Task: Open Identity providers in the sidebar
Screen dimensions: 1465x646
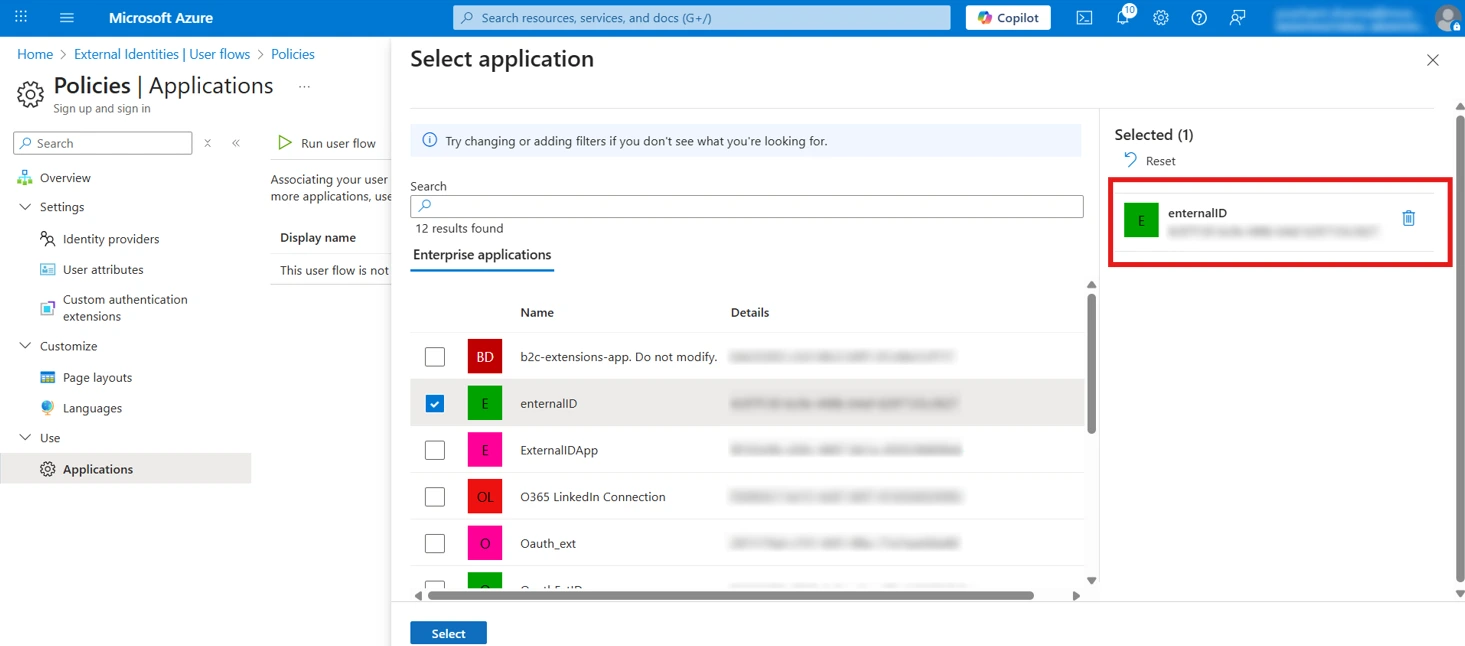Action: pyautogui.click(x=110, y=238)
